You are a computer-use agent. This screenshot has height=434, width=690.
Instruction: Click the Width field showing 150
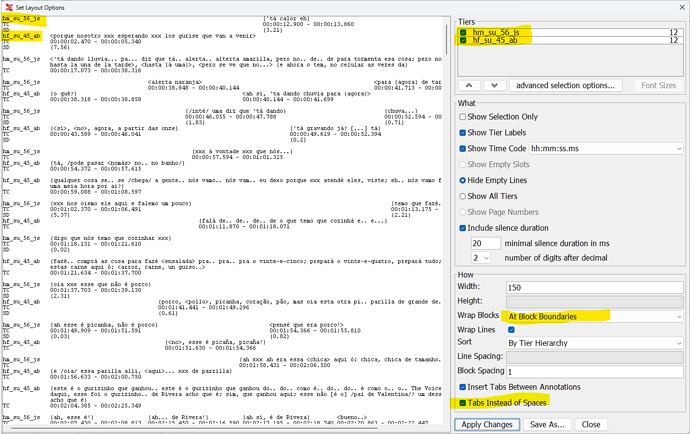click(x=595, y=287)
